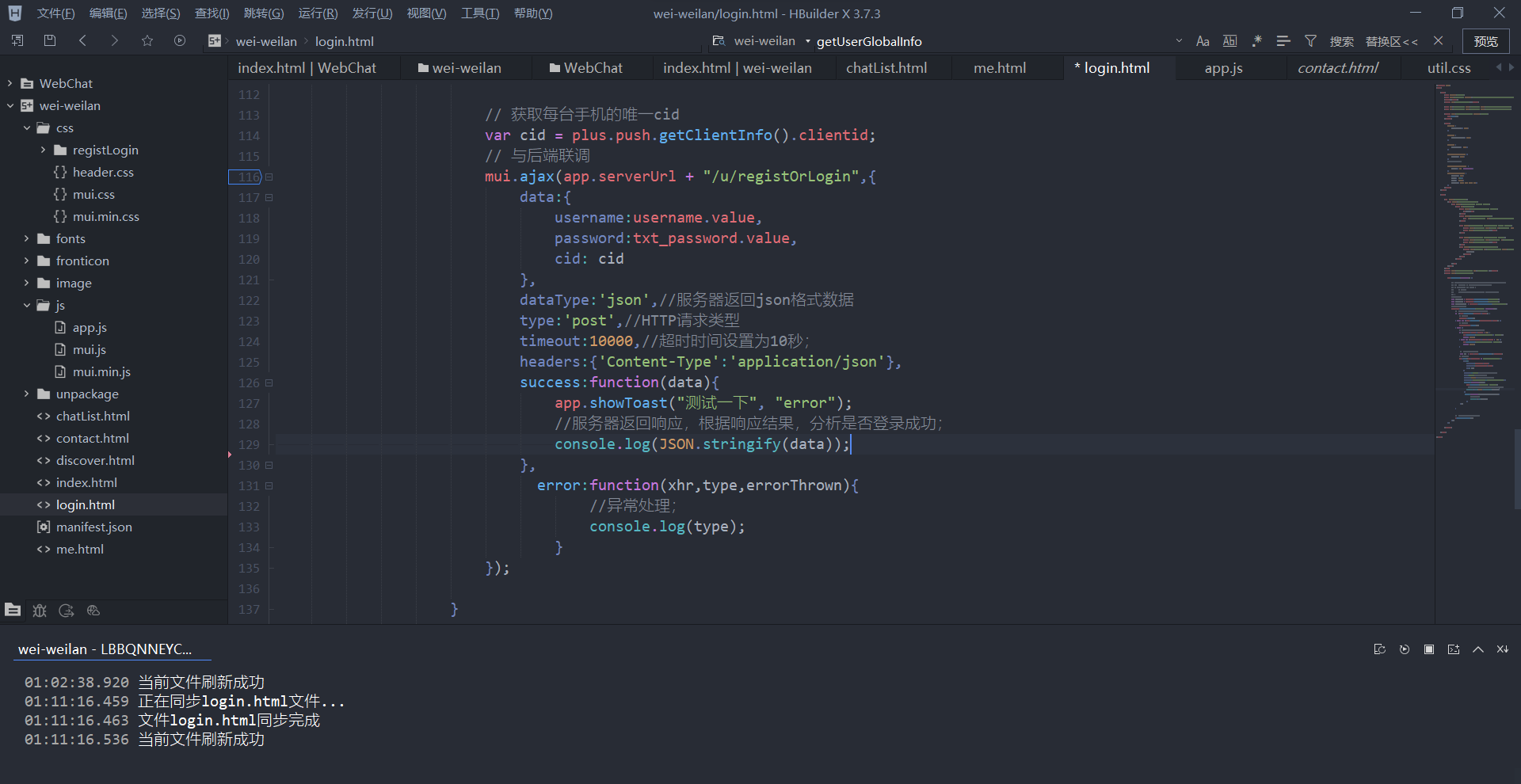Click the wrap lines search option icon
The height and width of the screenshot is (784, 1521).
pos(1283,41)
